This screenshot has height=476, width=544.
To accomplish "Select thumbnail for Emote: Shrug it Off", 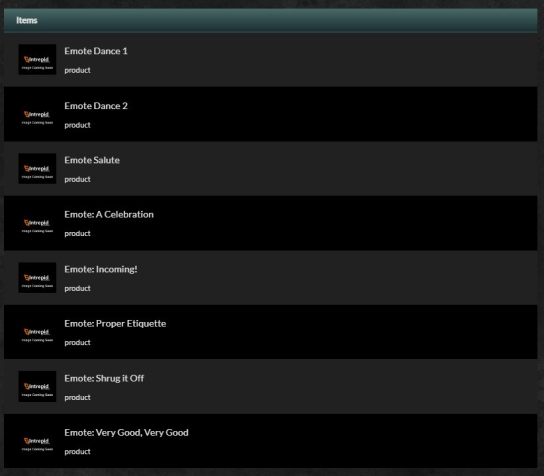I will tap(37, 386).
